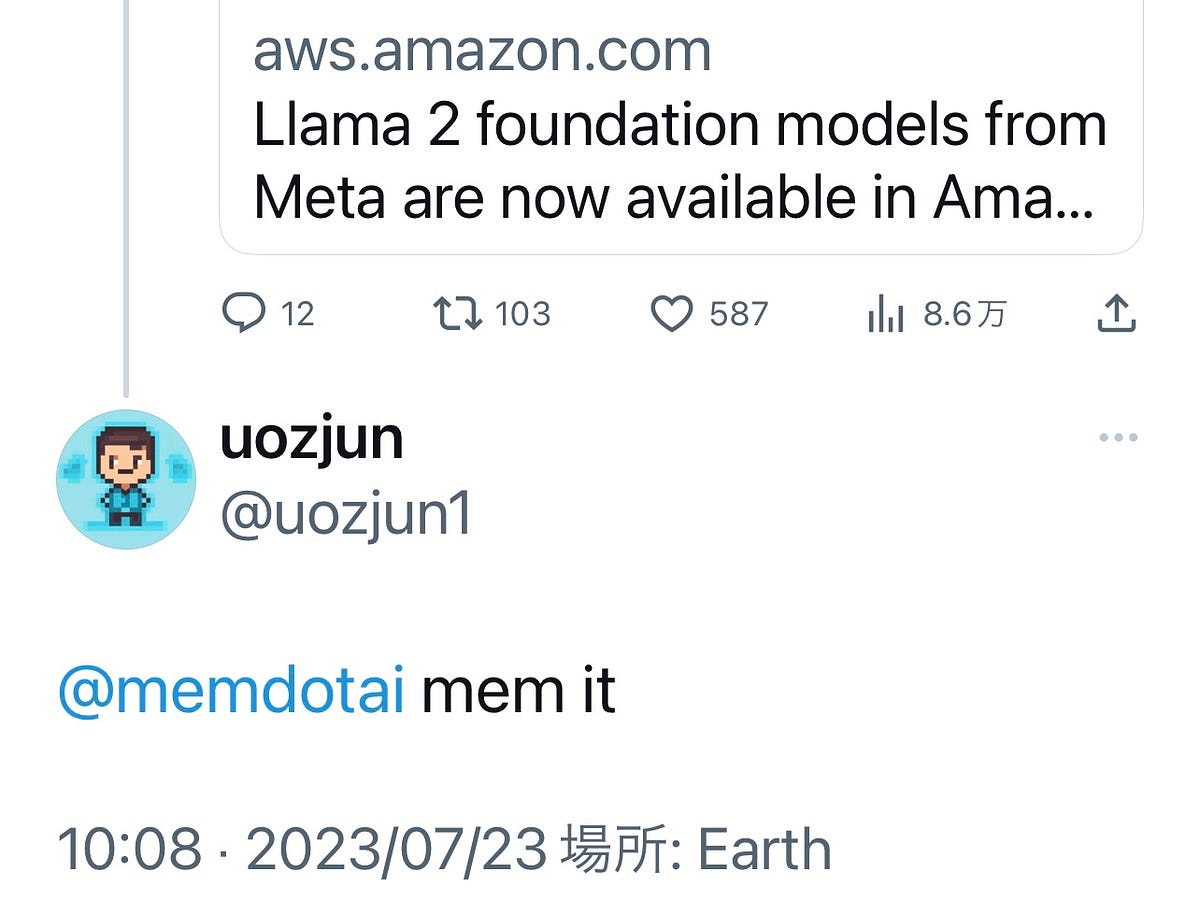This screenshot has height=916, width=1200.
Task: Select the username uozjun
Action: click(310, 437)
